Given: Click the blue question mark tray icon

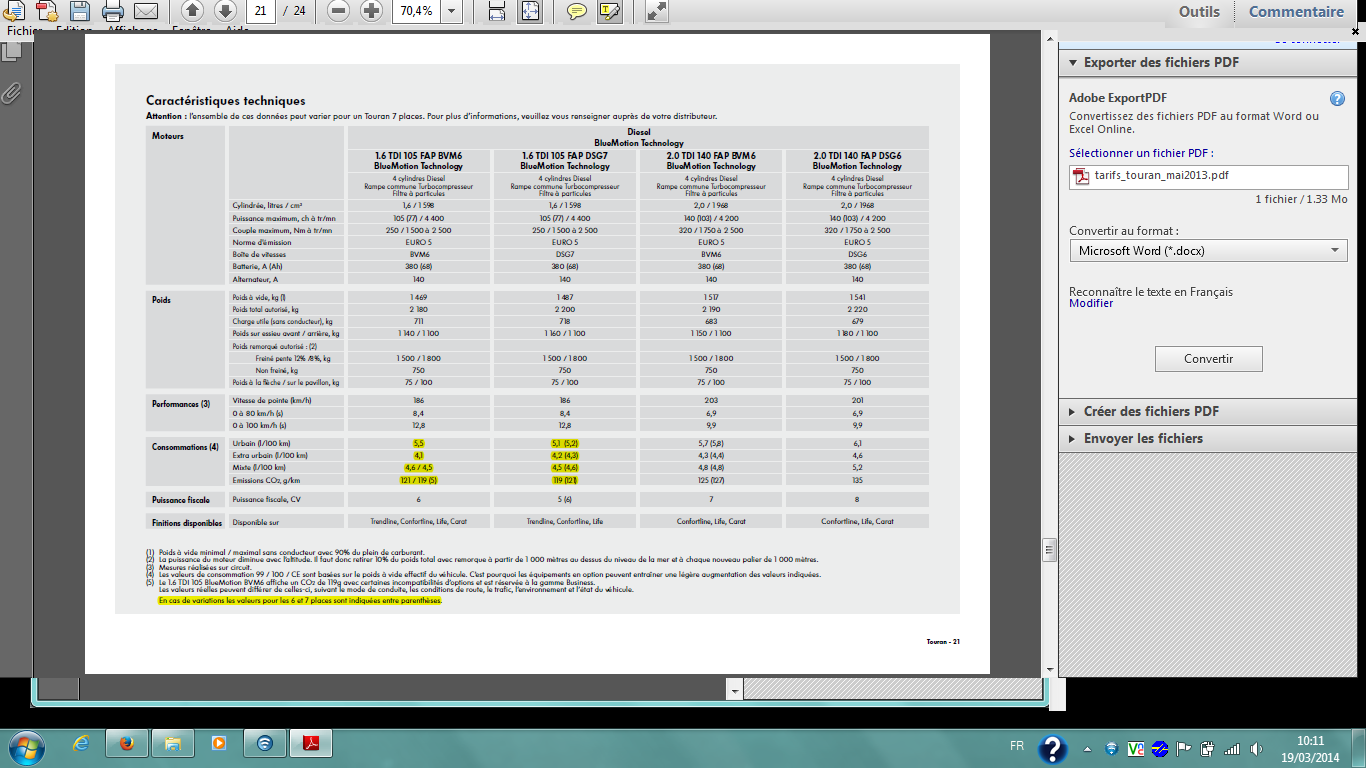Looking at the screenshot, I should coord(1052,747).
